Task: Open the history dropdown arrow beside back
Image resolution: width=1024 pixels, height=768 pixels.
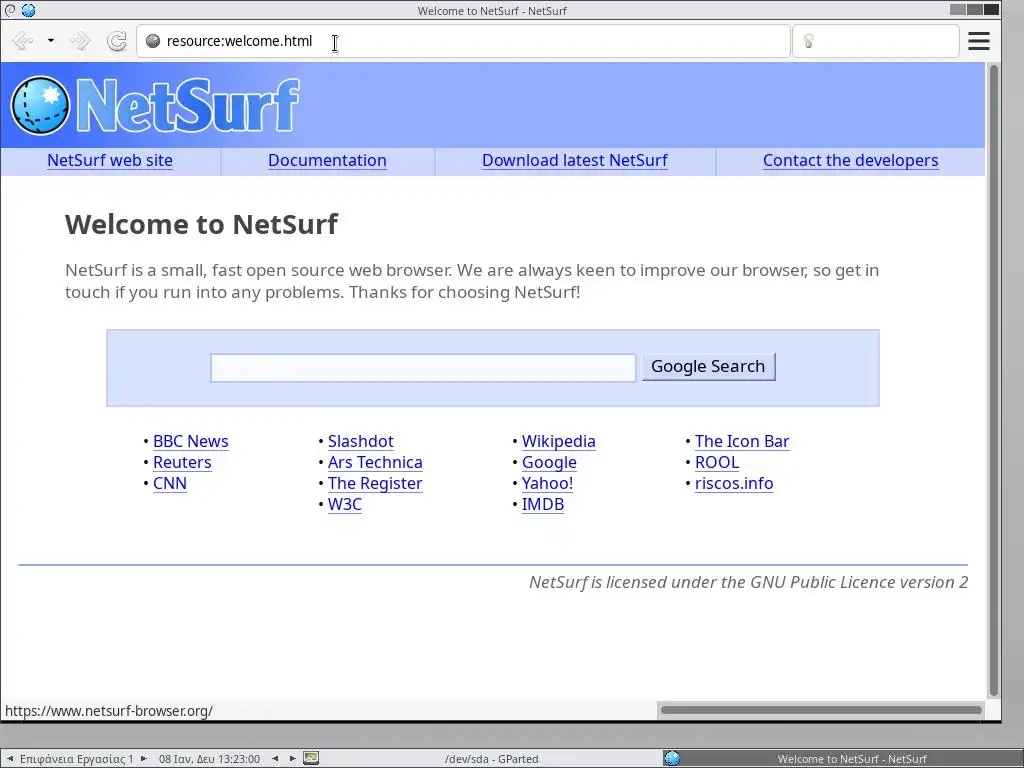Action: pos(50,41)
